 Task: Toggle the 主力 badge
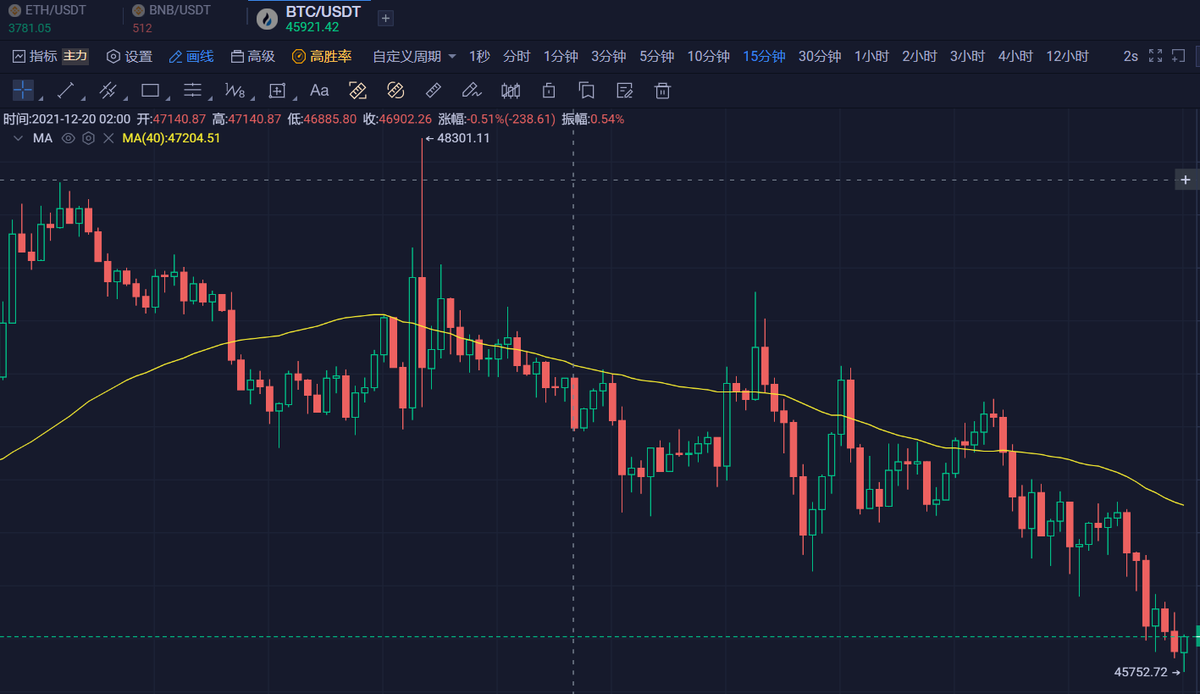tap(75, 56)
